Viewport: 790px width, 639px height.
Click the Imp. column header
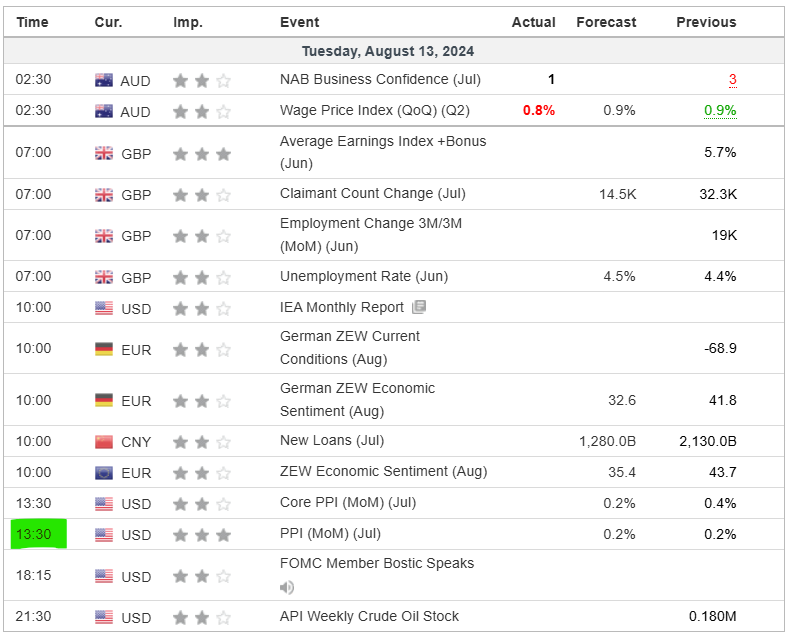(187, 22)
